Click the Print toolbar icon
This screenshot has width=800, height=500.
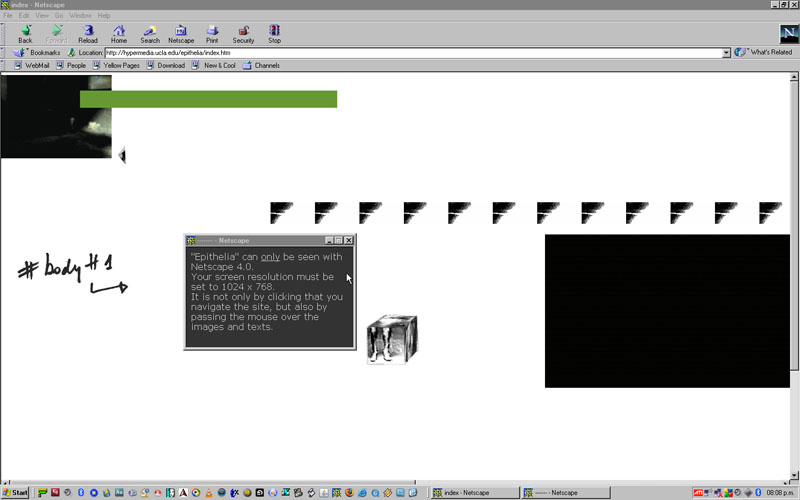click(x=212, y=34)
